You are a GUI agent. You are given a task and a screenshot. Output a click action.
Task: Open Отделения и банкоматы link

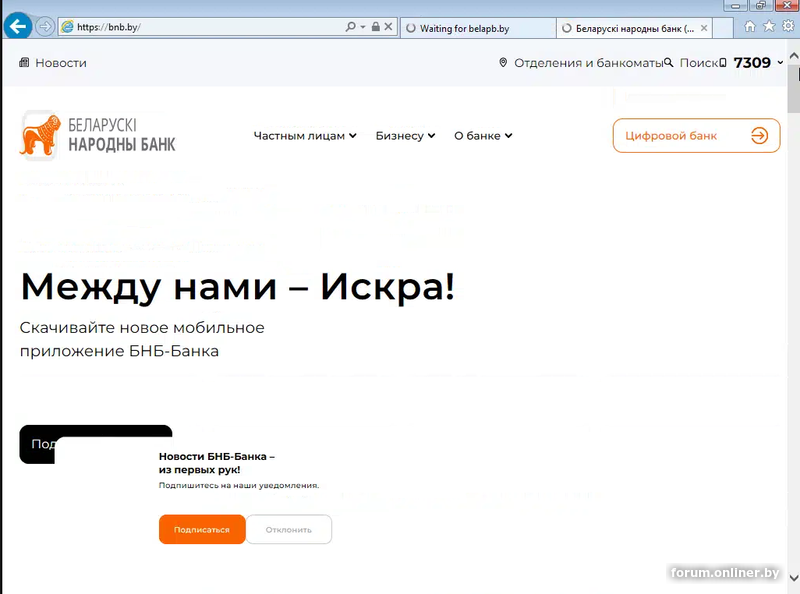[588, 63]
